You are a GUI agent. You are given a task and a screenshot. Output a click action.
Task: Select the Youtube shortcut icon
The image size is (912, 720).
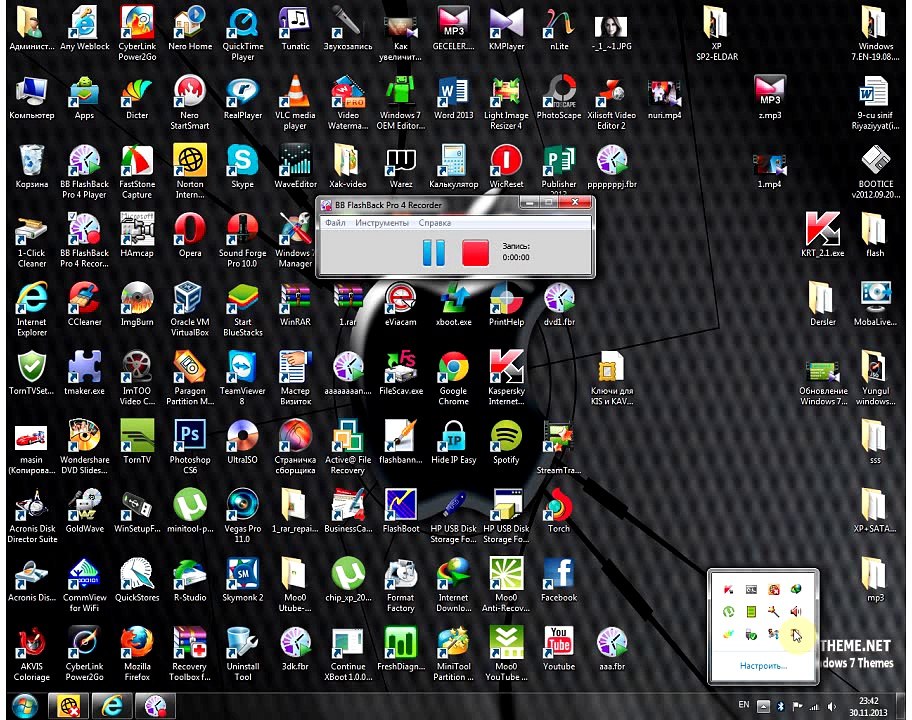click(x=558, y=648)
